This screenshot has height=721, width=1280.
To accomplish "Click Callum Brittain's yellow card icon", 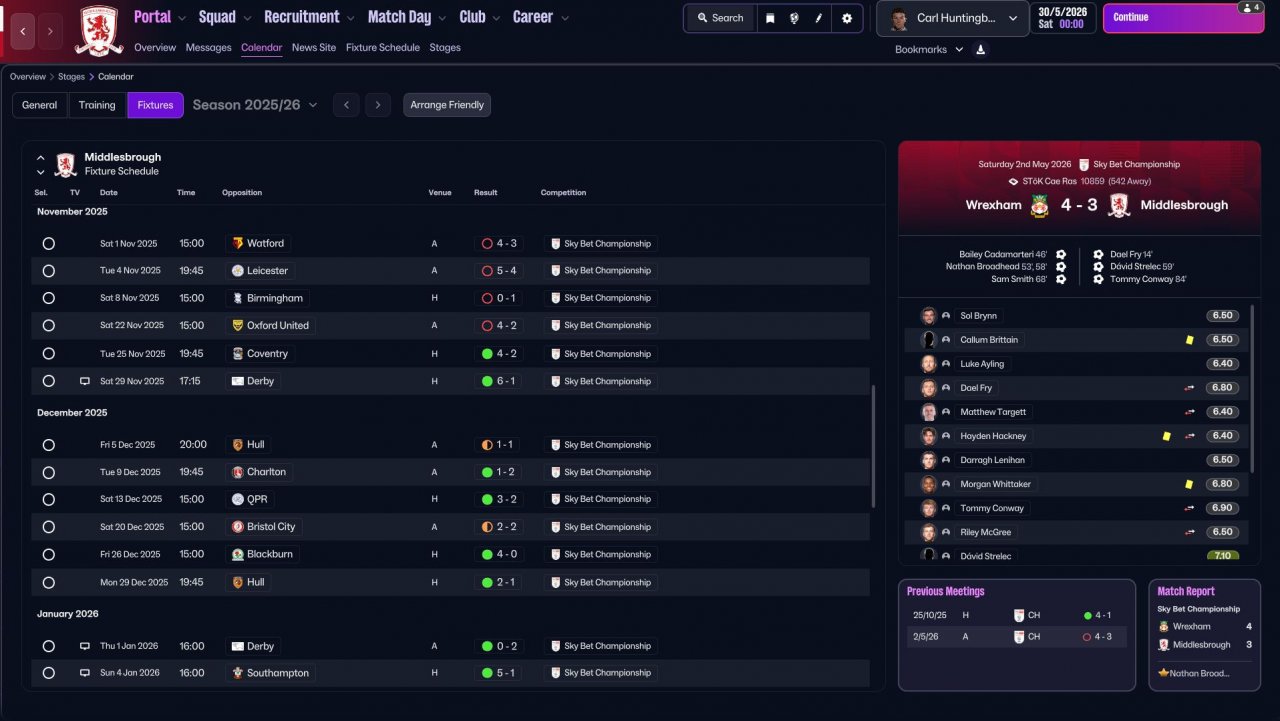I will [x=1190, y=340].
